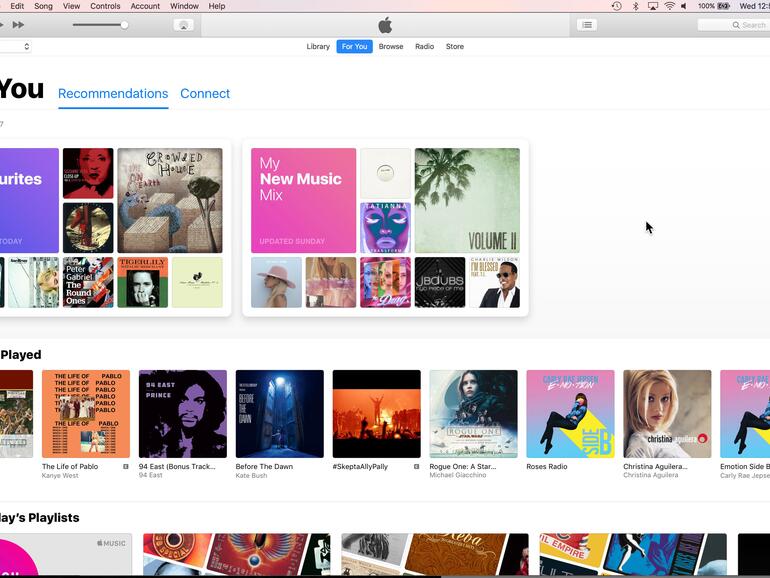Open Peter Gabriel The Round Ones cover
The height and width of the screenshot is (578, 770).
(x=88, y=282)
